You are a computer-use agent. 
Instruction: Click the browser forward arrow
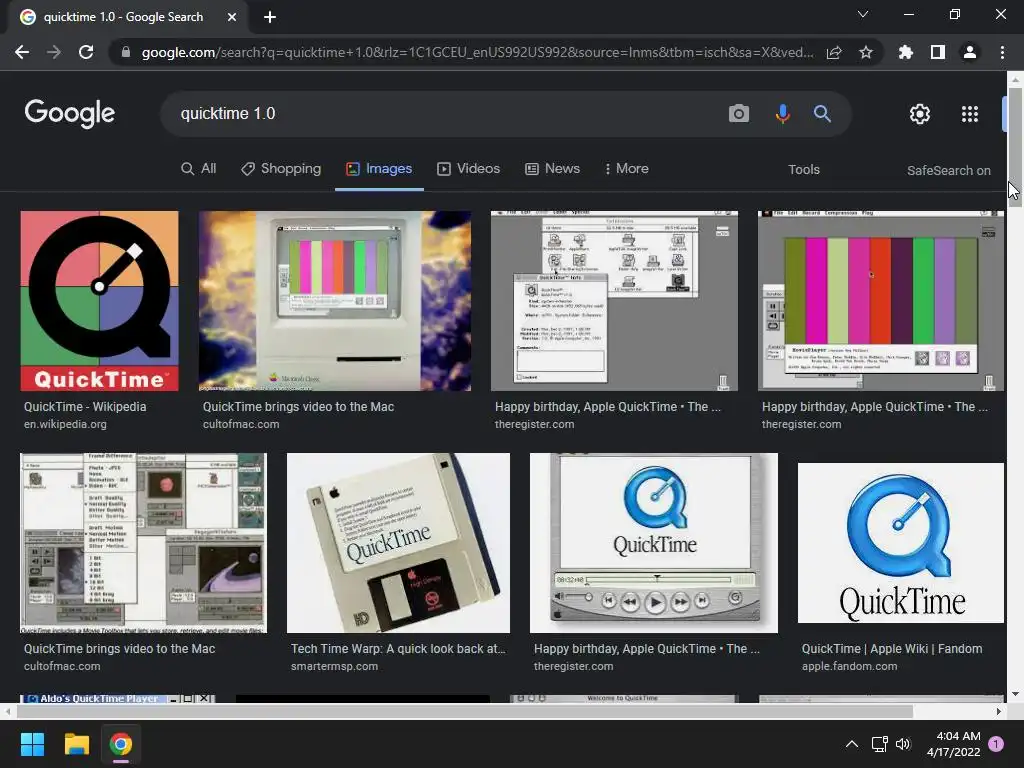click(x=54, y=52)
